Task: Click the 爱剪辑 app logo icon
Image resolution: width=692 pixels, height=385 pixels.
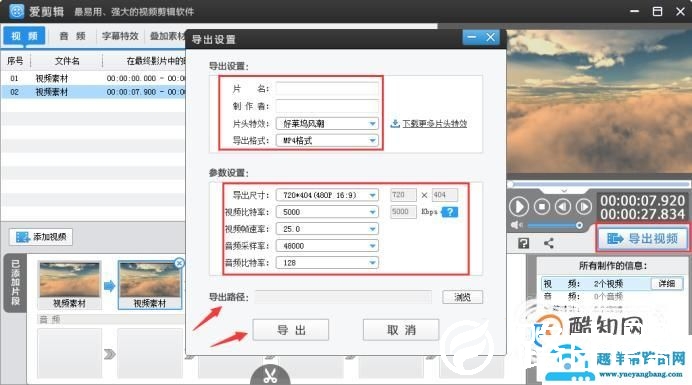Action: tap(16, 11)
